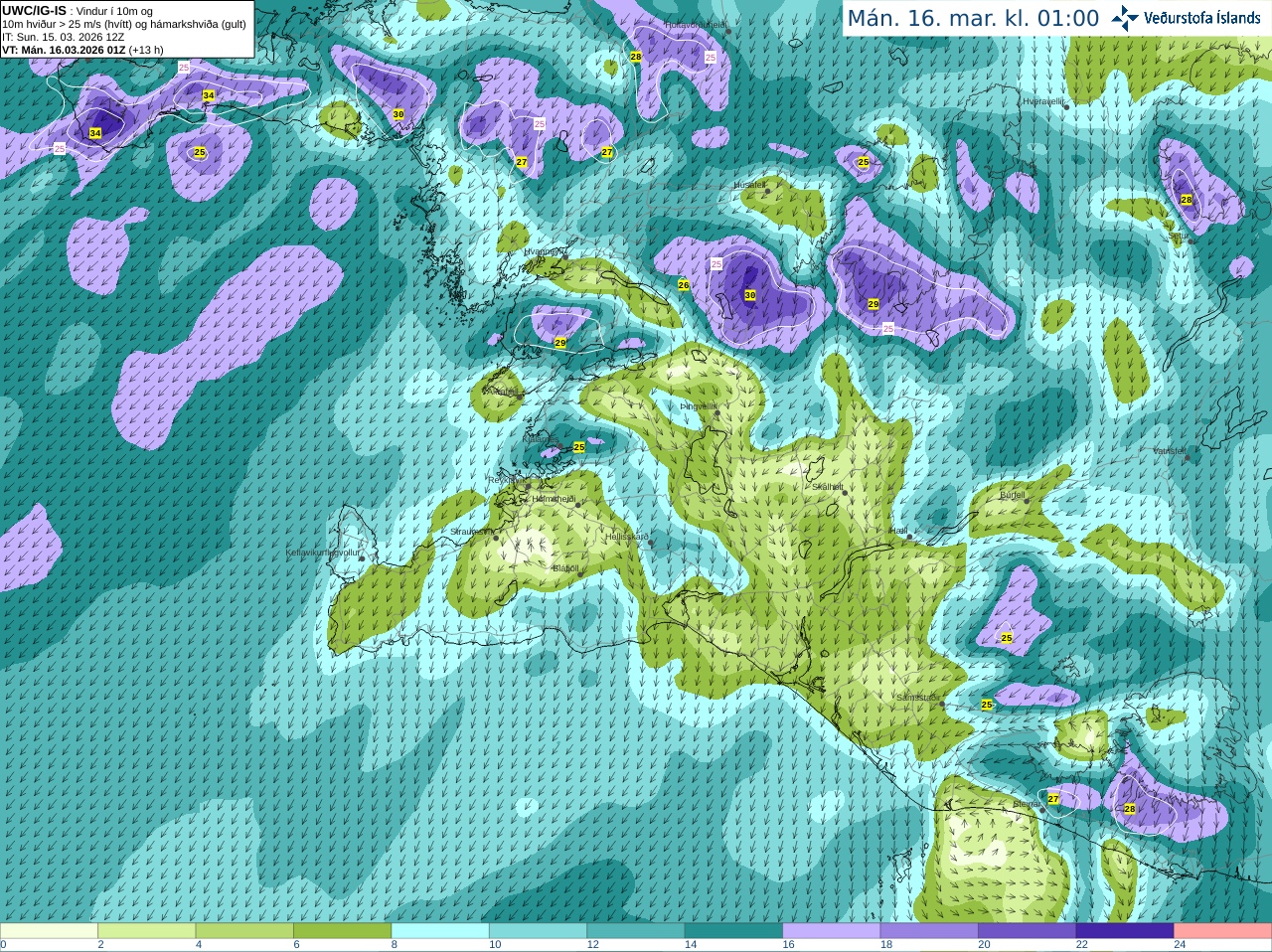Click the white 25 contour label near Holtavörðuheiði

point(711,58)
